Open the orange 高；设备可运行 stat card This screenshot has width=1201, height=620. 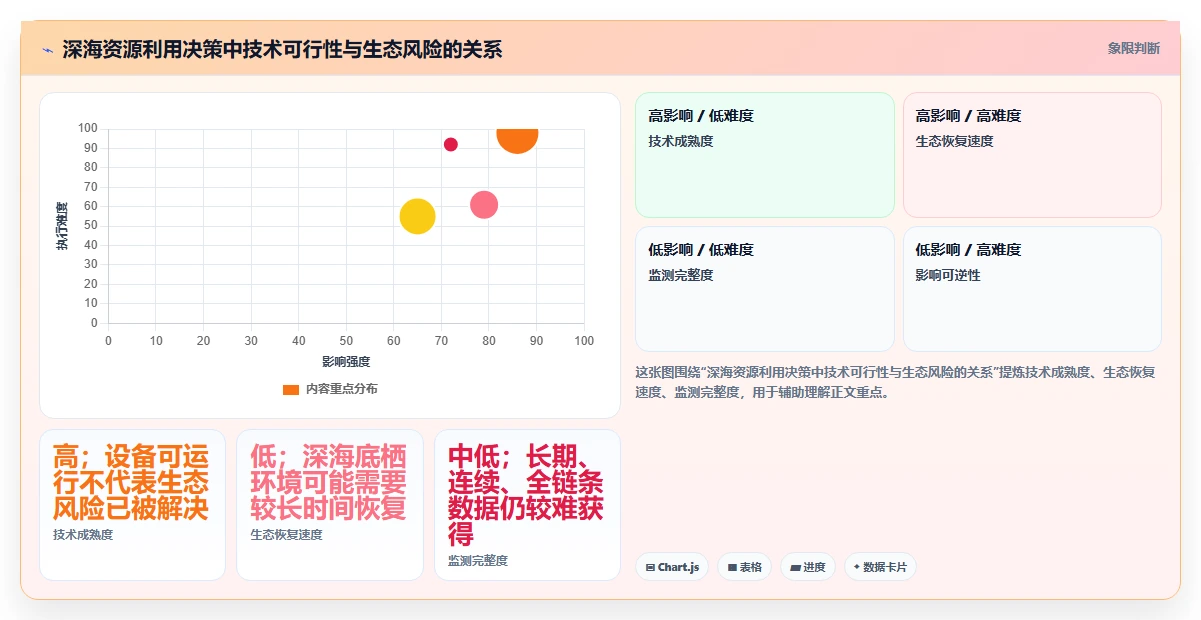[132, 505]
